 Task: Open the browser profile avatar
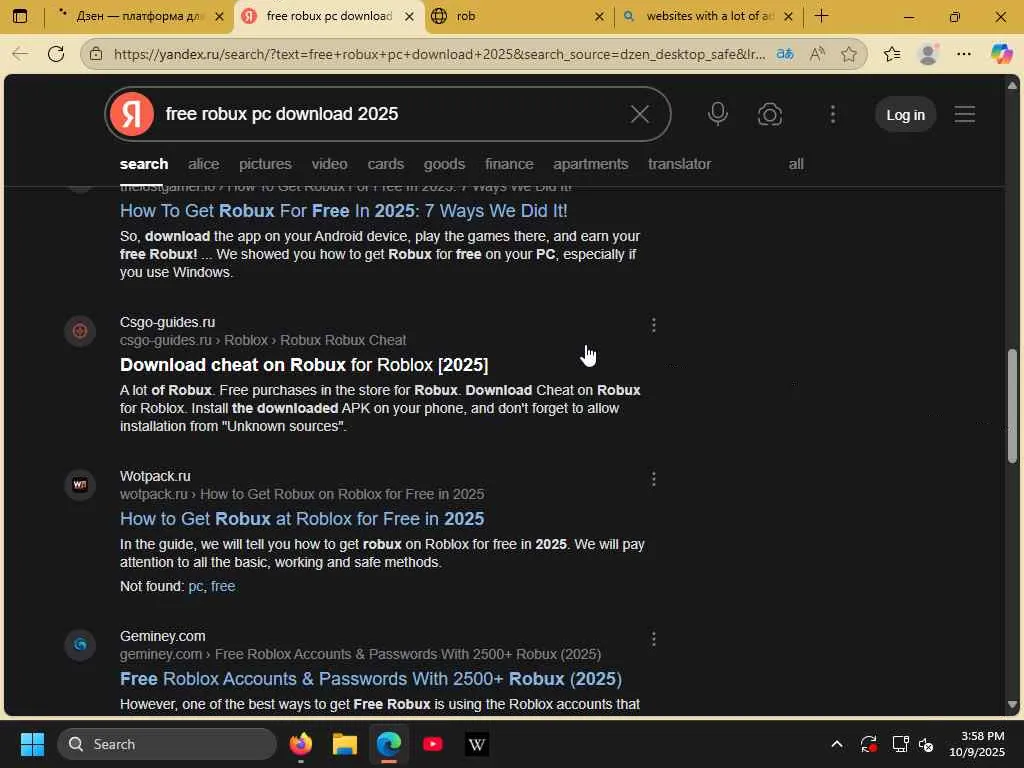point(928,54)
